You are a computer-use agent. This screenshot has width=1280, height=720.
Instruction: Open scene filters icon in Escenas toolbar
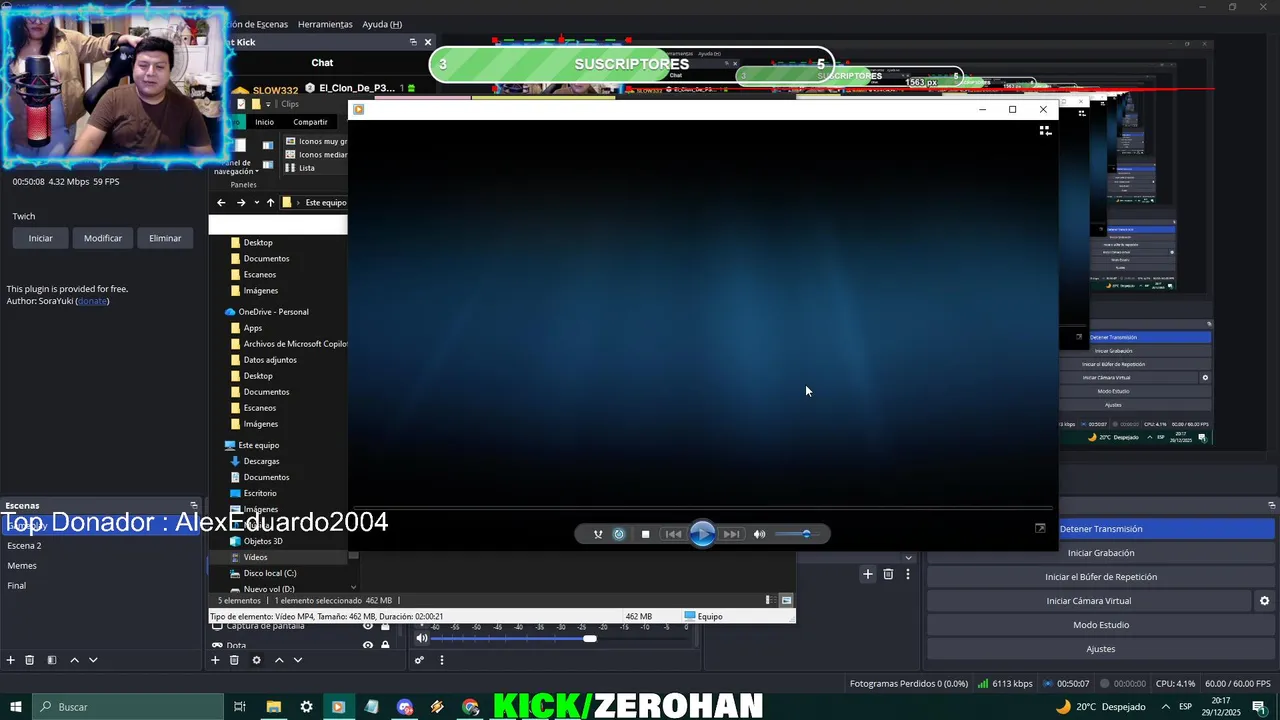(52, 660)
